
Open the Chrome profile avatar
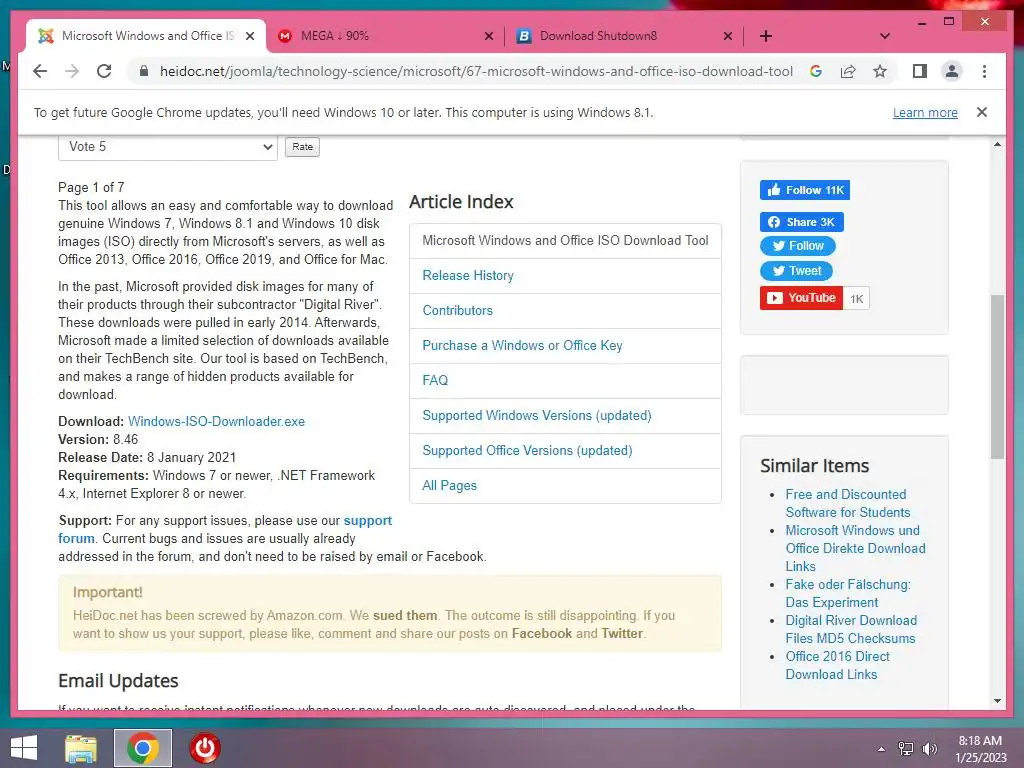(952, 71)
